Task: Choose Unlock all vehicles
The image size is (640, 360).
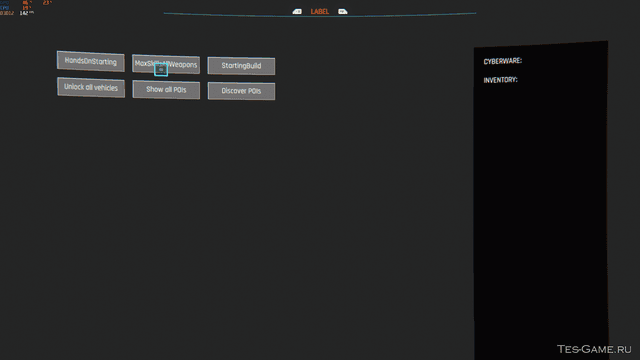Action: (91, 87)
